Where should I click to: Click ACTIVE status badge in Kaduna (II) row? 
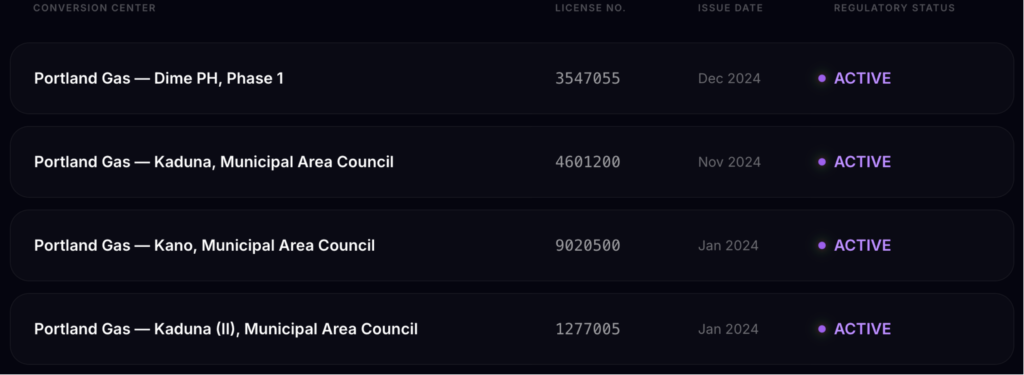855,329
